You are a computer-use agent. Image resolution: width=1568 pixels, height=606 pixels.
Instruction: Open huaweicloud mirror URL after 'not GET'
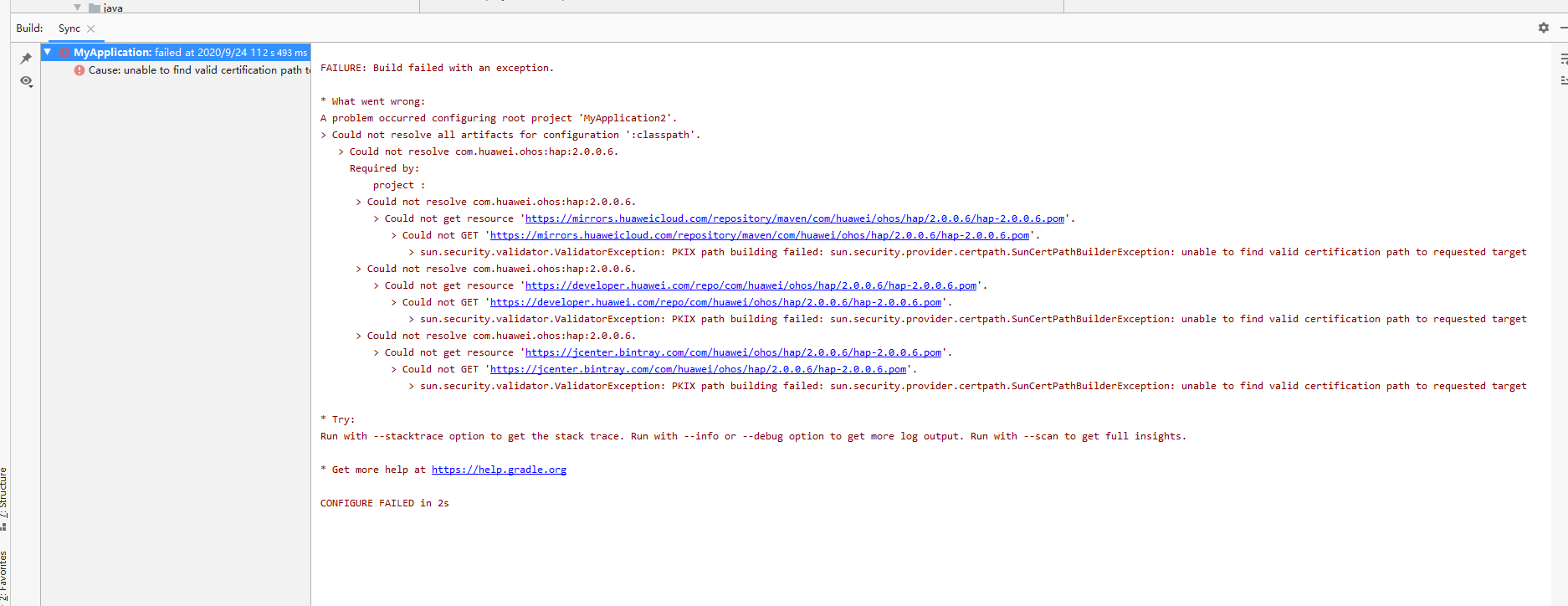pyautogui.click(x=760, y=235)
